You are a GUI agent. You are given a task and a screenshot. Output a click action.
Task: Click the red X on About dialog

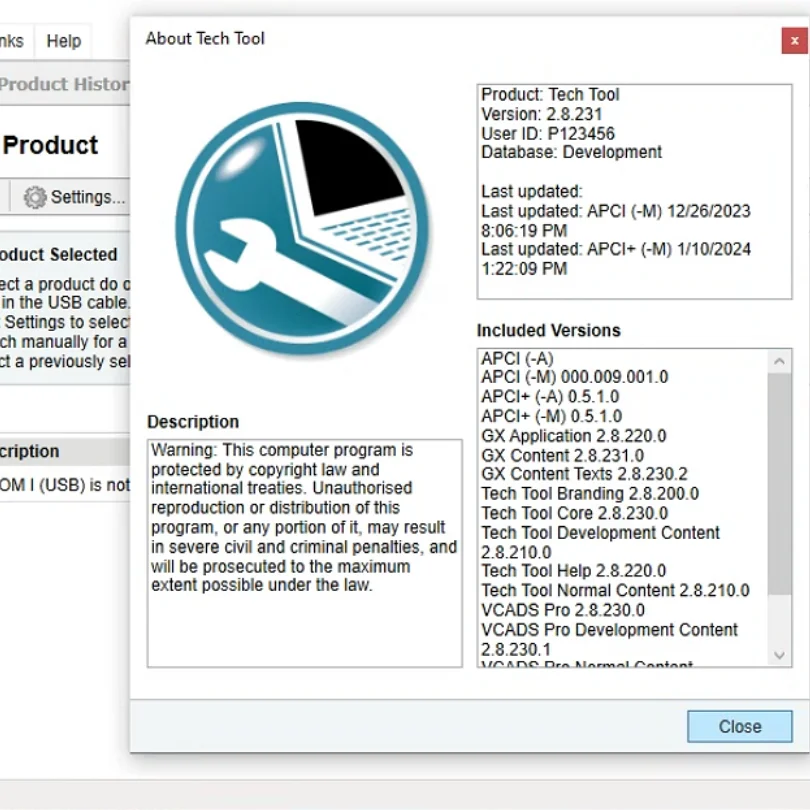(795, 40)
